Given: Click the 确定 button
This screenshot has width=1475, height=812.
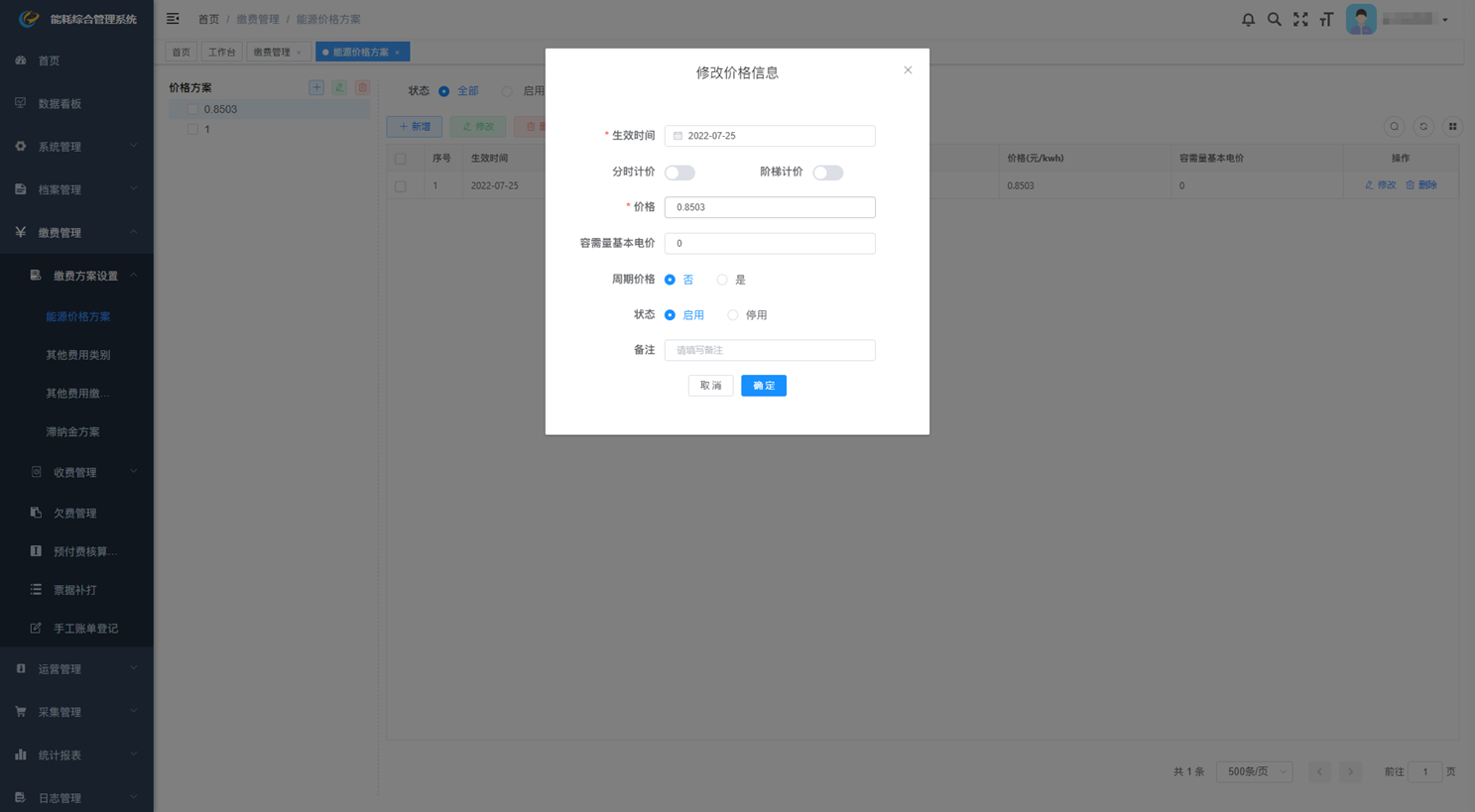Looking at the screenshot, I should [763, 386].
